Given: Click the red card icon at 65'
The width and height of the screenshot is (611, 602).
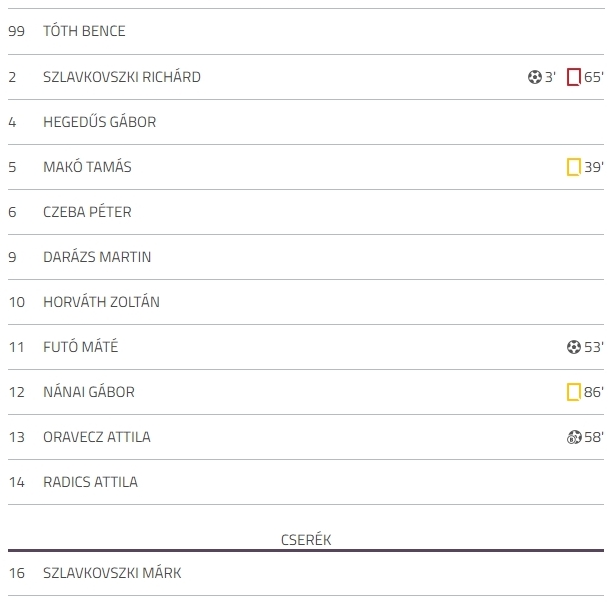Looking at the screenshot, I should (x=574, y=77).
